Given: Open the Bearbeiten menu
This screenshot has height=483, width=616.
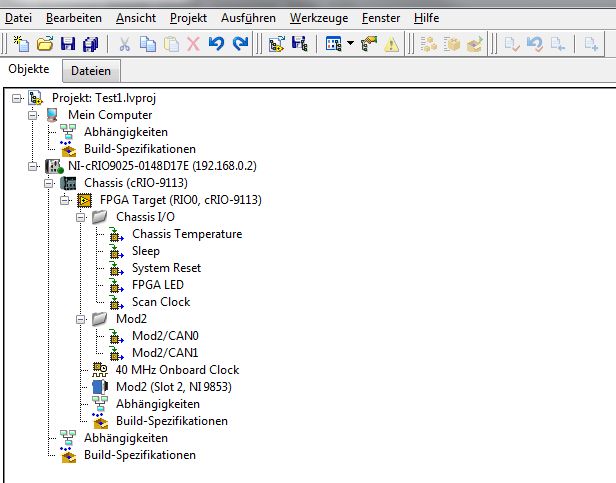Looking at the screenshot, I should tap(74, 18).
